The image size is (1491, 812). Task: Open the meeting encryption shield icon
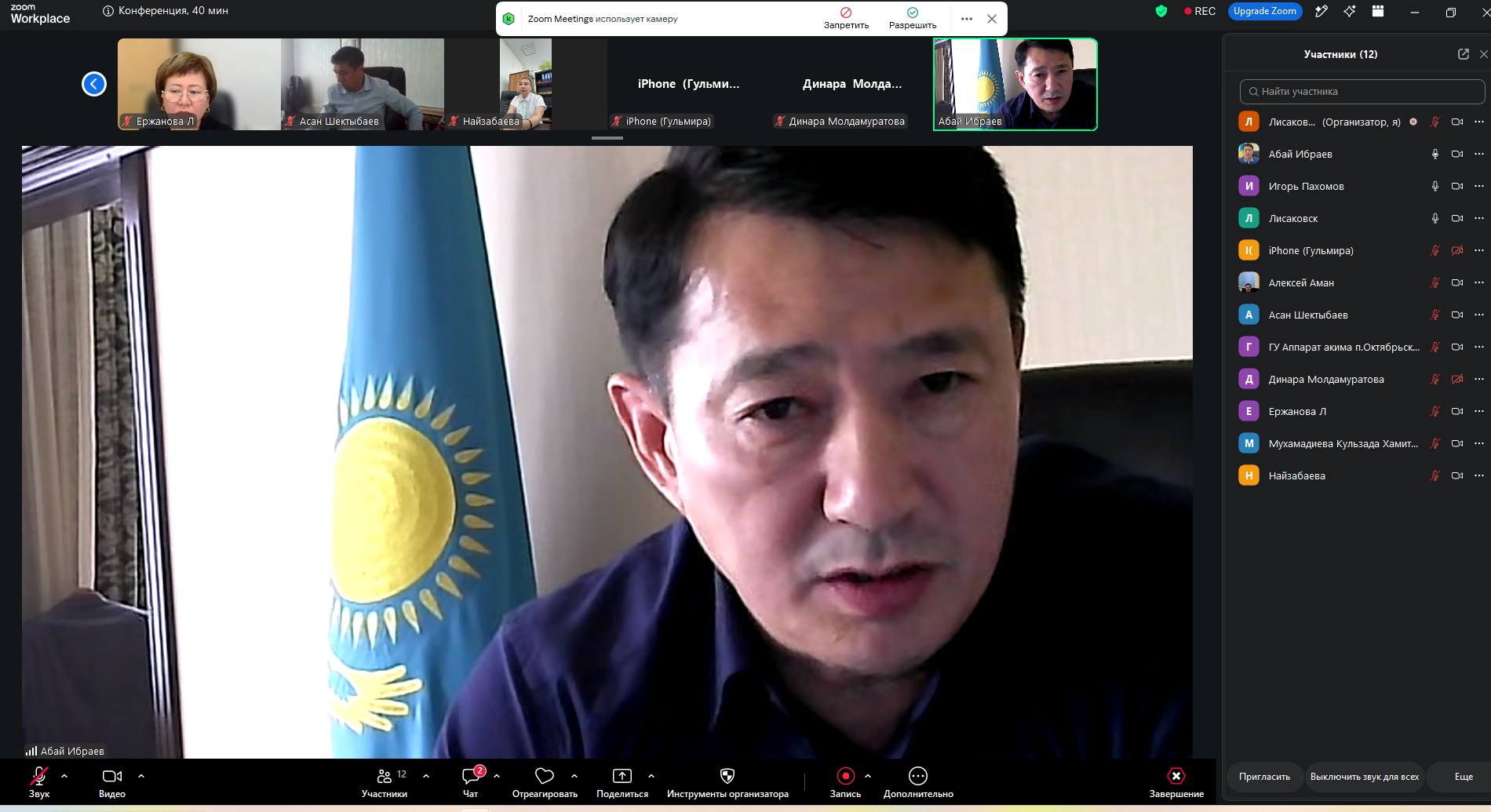(x=1161, y=11)
